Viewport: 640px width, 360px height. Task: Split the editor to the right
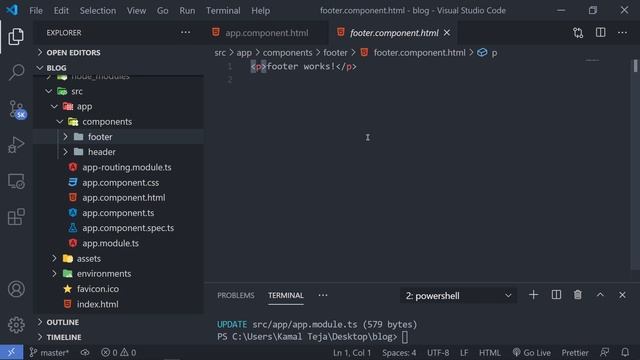pos(600,33)
